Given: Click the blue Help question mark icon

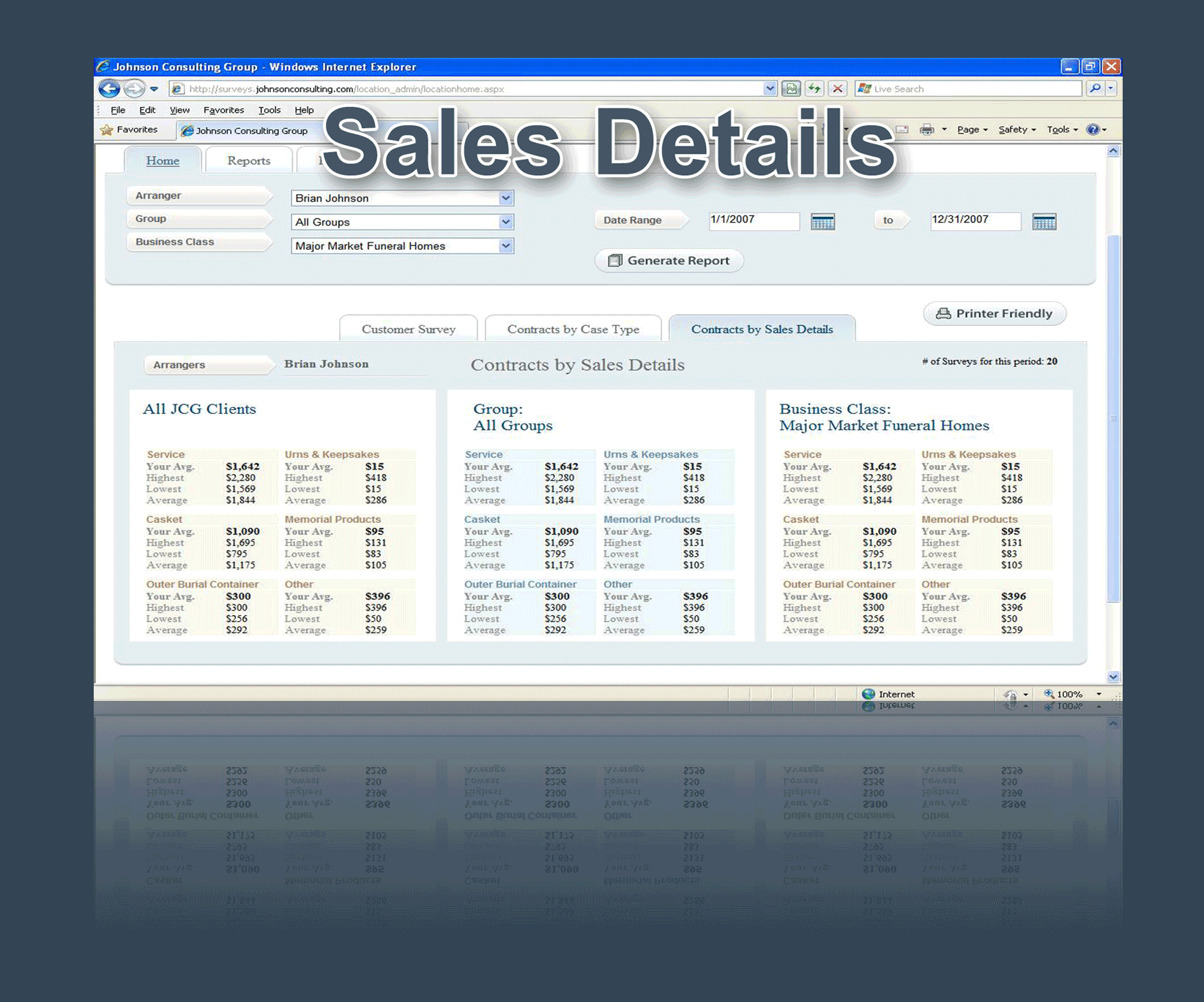Looking at the screenshot, I should (1093, 130).
